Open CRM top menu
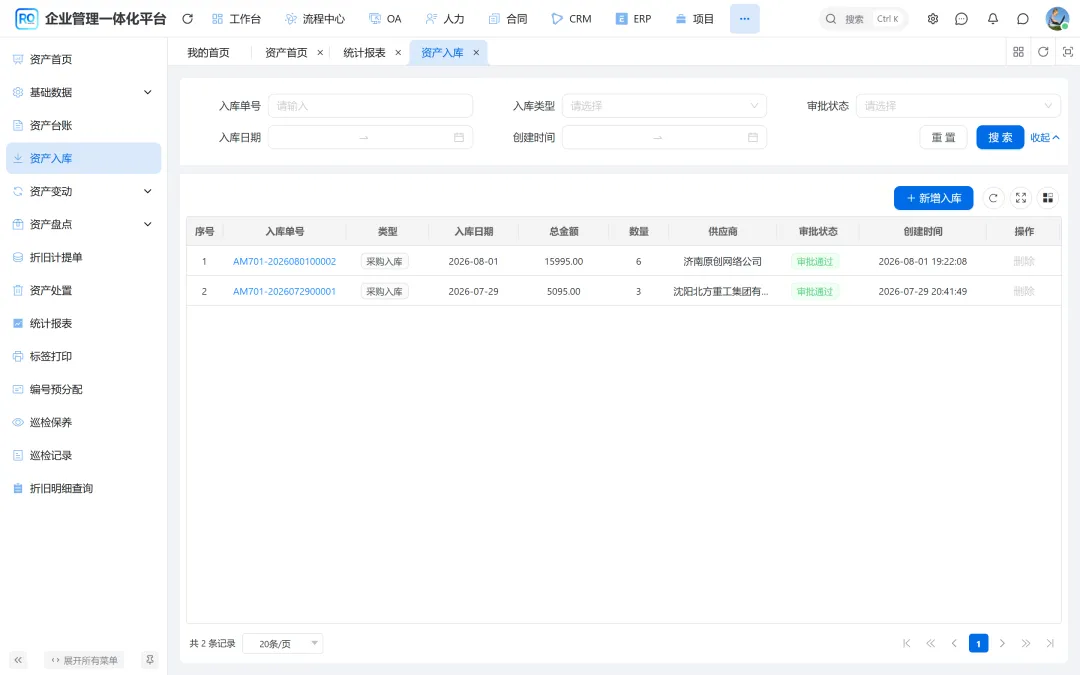Image resolution: width=1080 pixels, height=675 pixels. pyautogui.click(x=572, y=19)
